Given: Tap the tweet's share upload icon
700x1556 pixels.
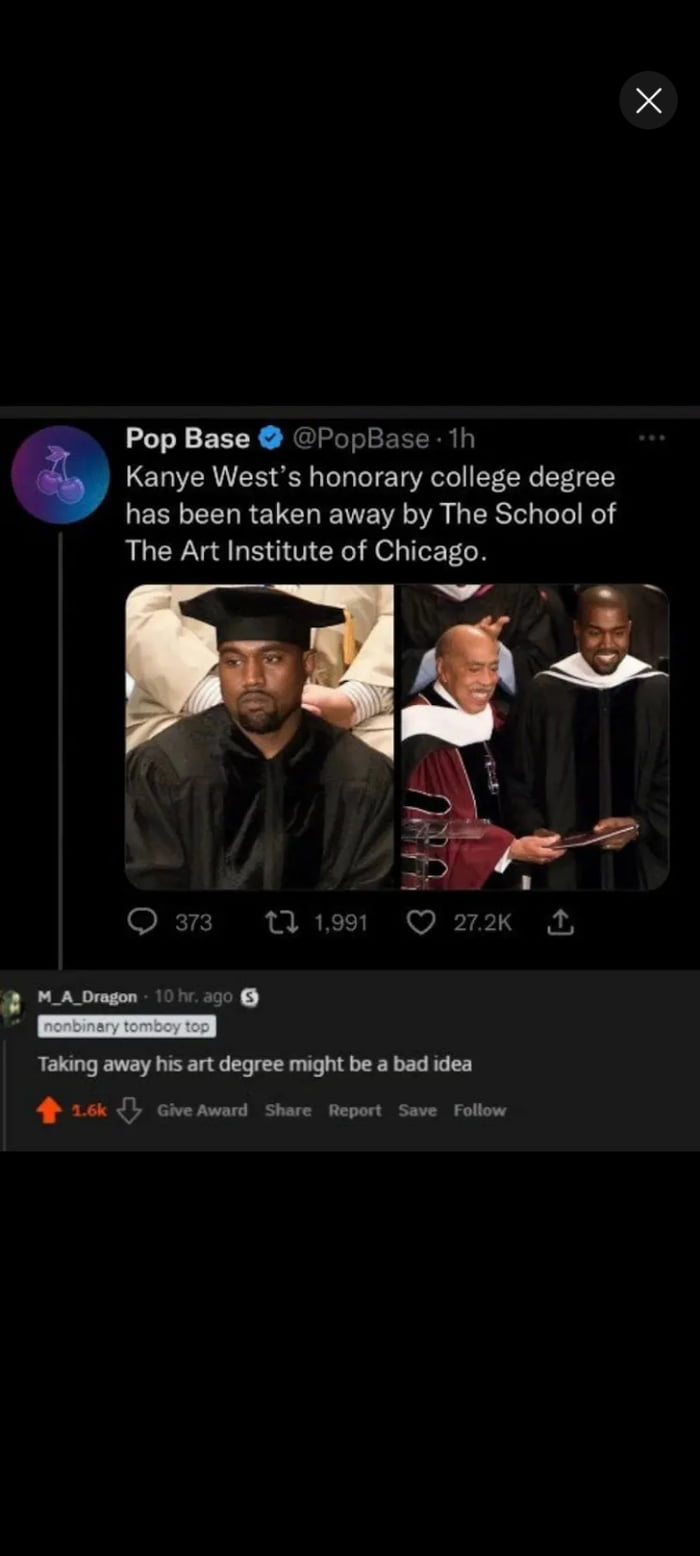Looking at the screenshot, I should pyautogui.click(x=560, y=922).
